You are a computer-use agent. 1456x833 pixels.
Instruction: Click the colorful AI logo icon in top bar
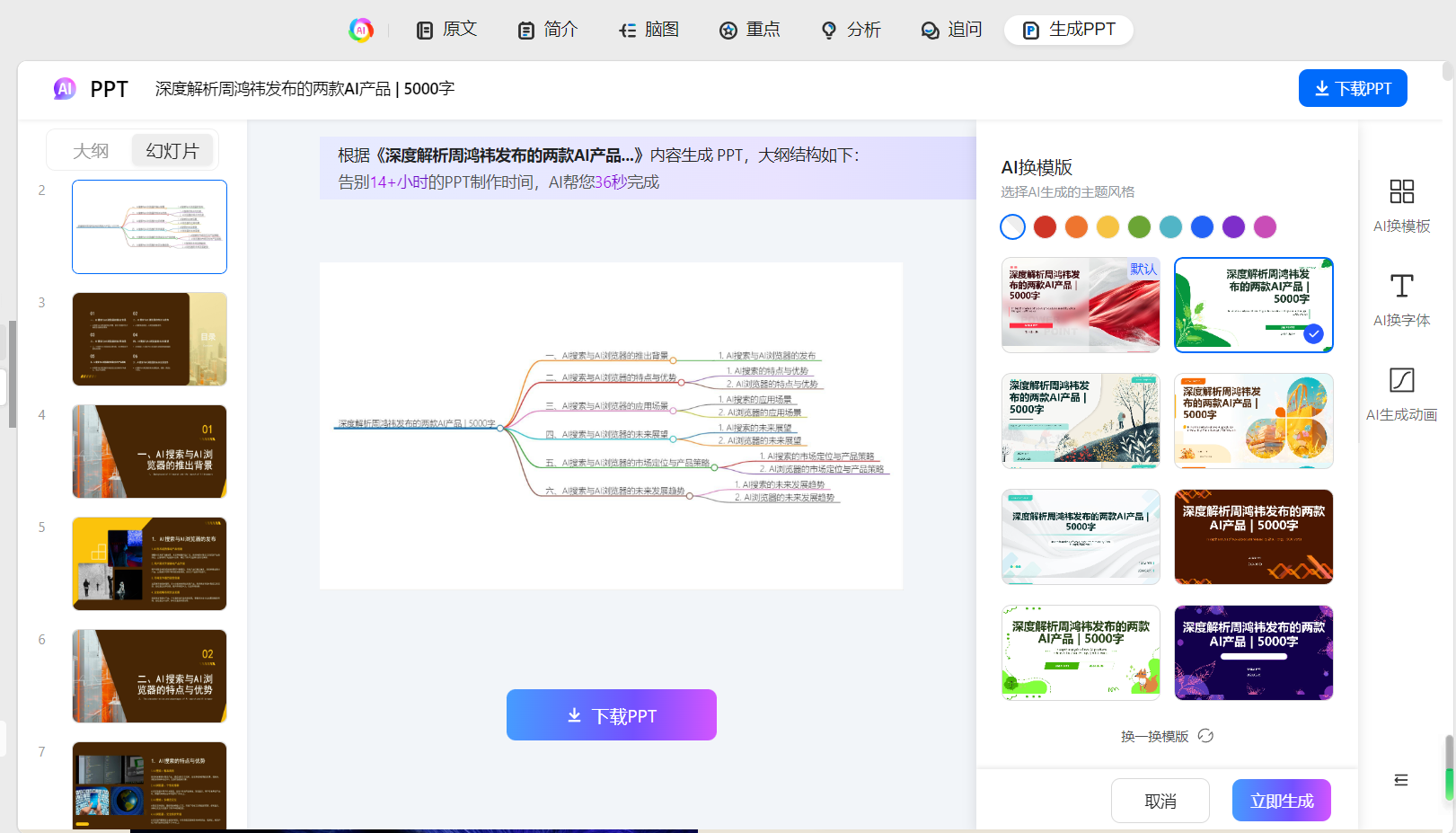(x=361, y=30)
